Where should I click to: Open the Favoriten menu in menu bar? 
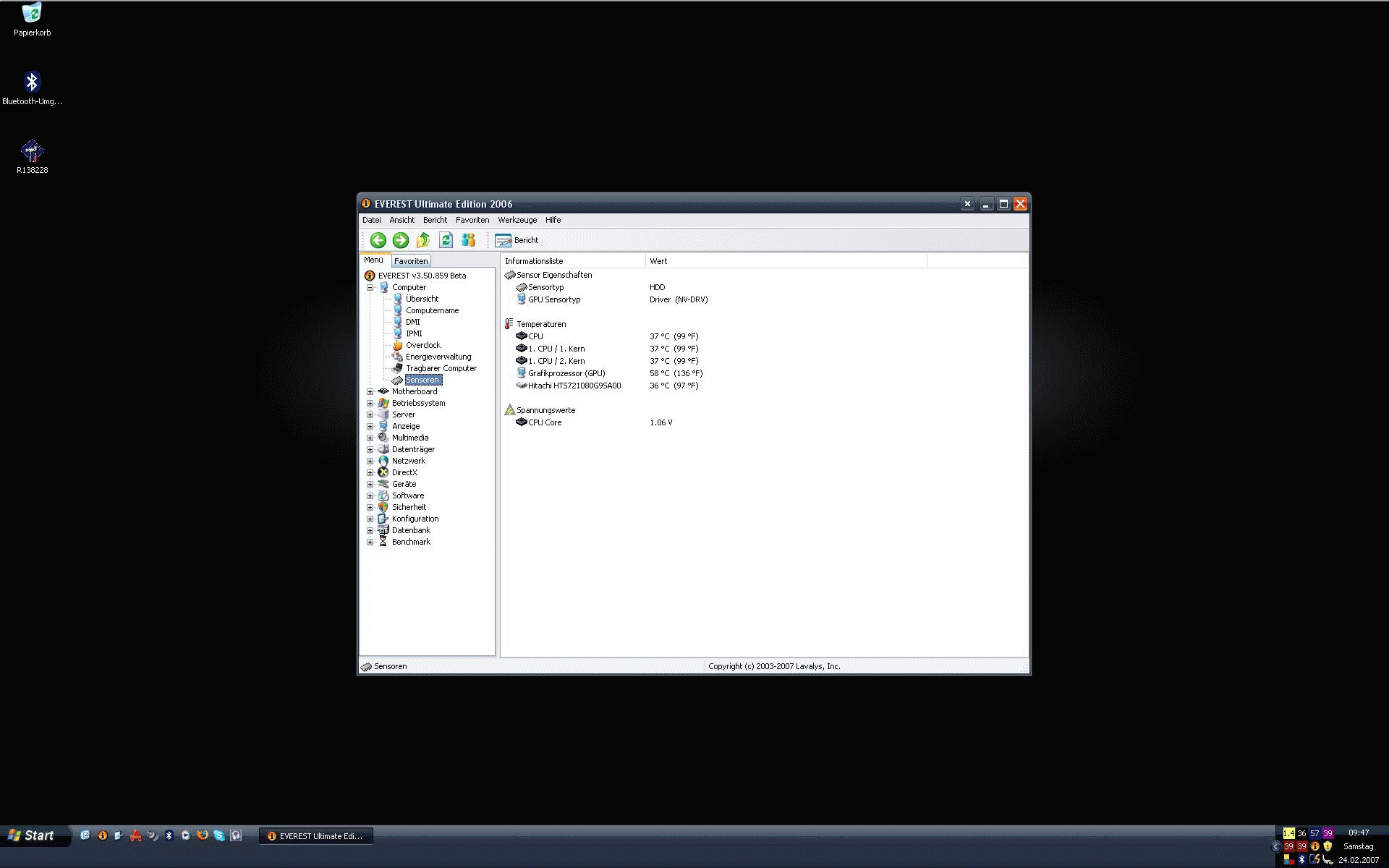472,220
